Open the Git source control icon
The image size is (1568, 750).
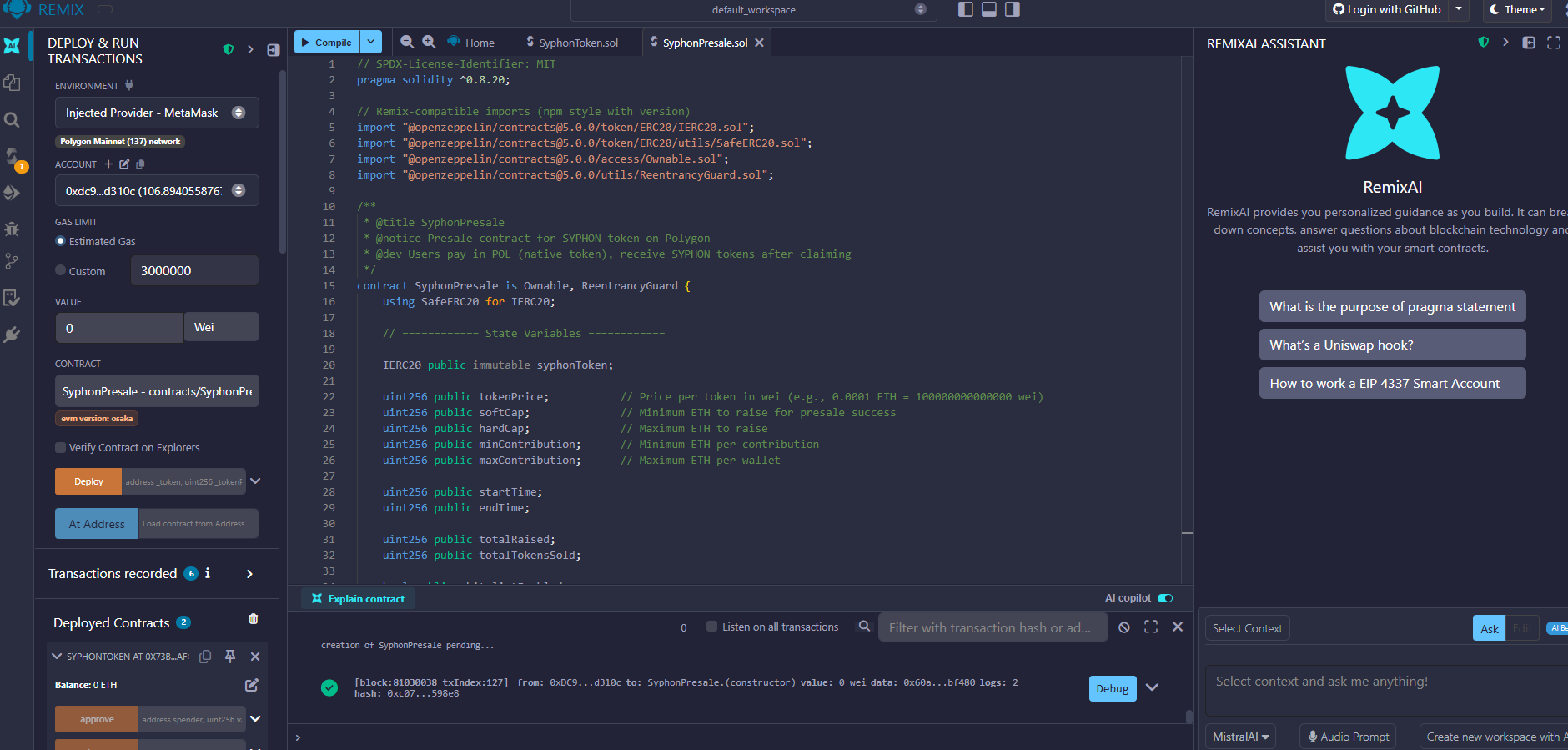click(x=12, y=261)
